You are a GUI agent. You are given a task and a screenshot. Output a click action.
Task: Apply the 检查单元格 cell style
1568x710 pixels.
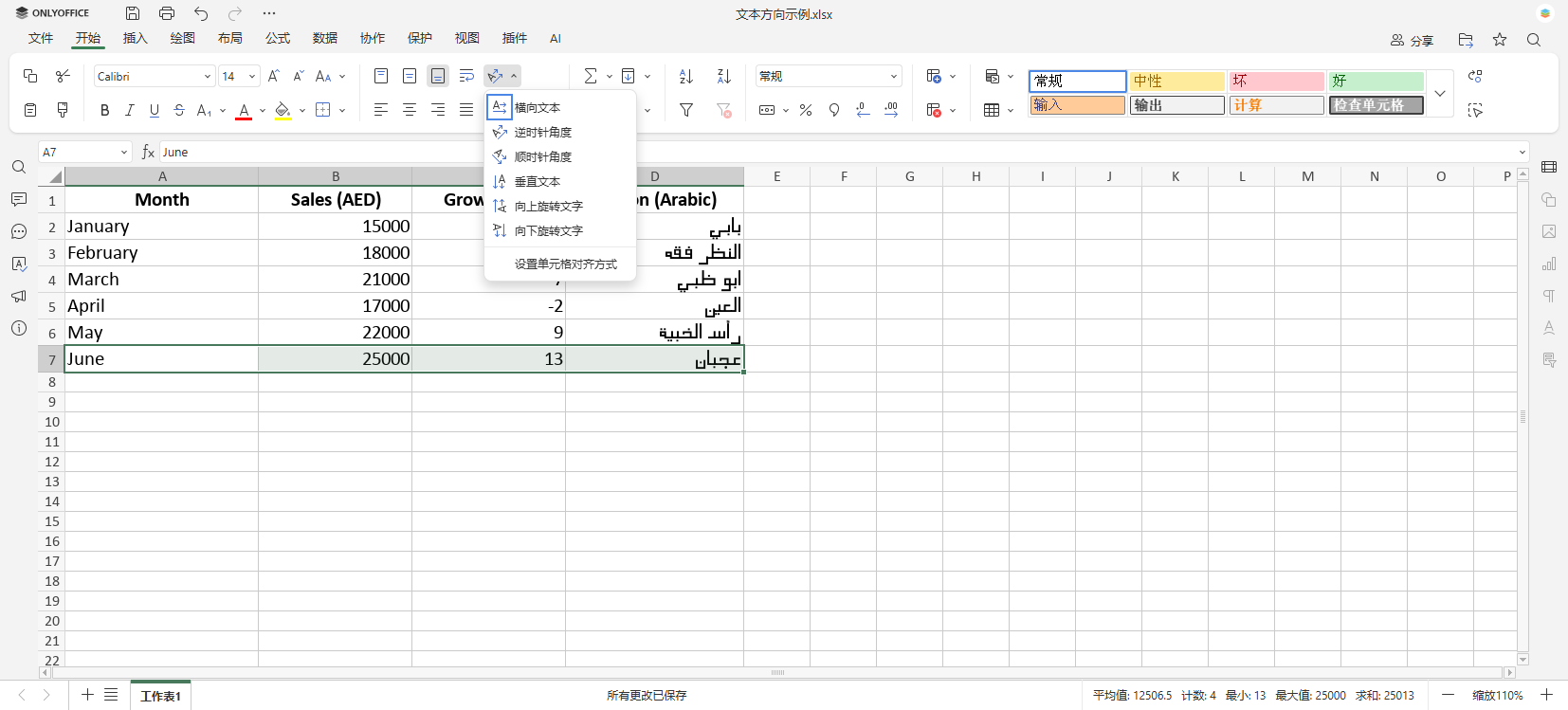1377,105
